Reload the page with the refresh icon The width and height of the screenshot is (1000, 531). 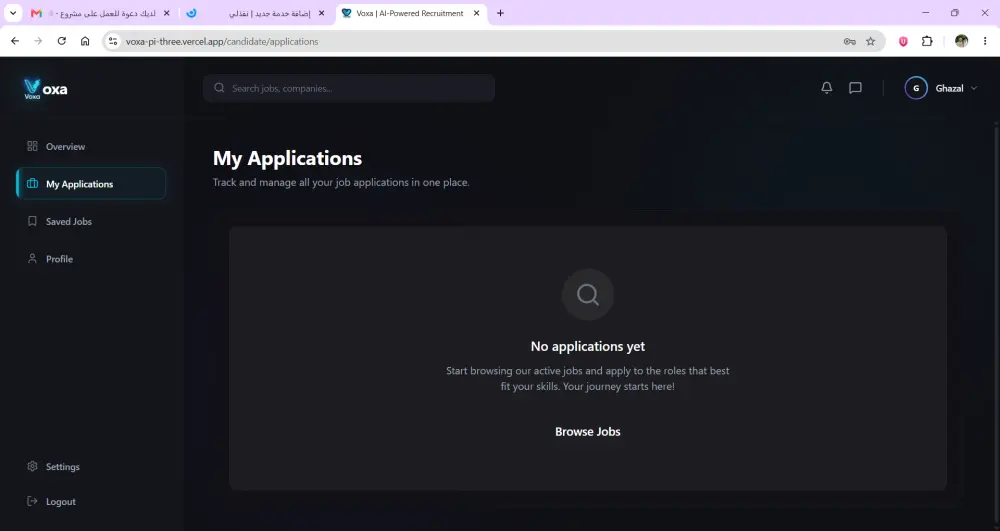(x=62, y=41)
